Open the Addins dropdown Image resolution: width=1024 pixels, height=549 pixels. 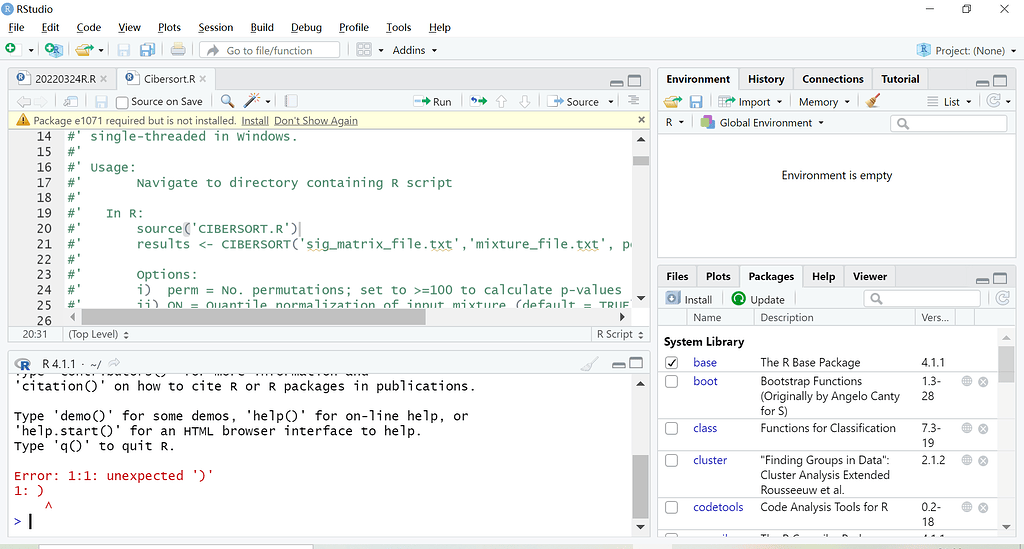click(x=415, y=50)
